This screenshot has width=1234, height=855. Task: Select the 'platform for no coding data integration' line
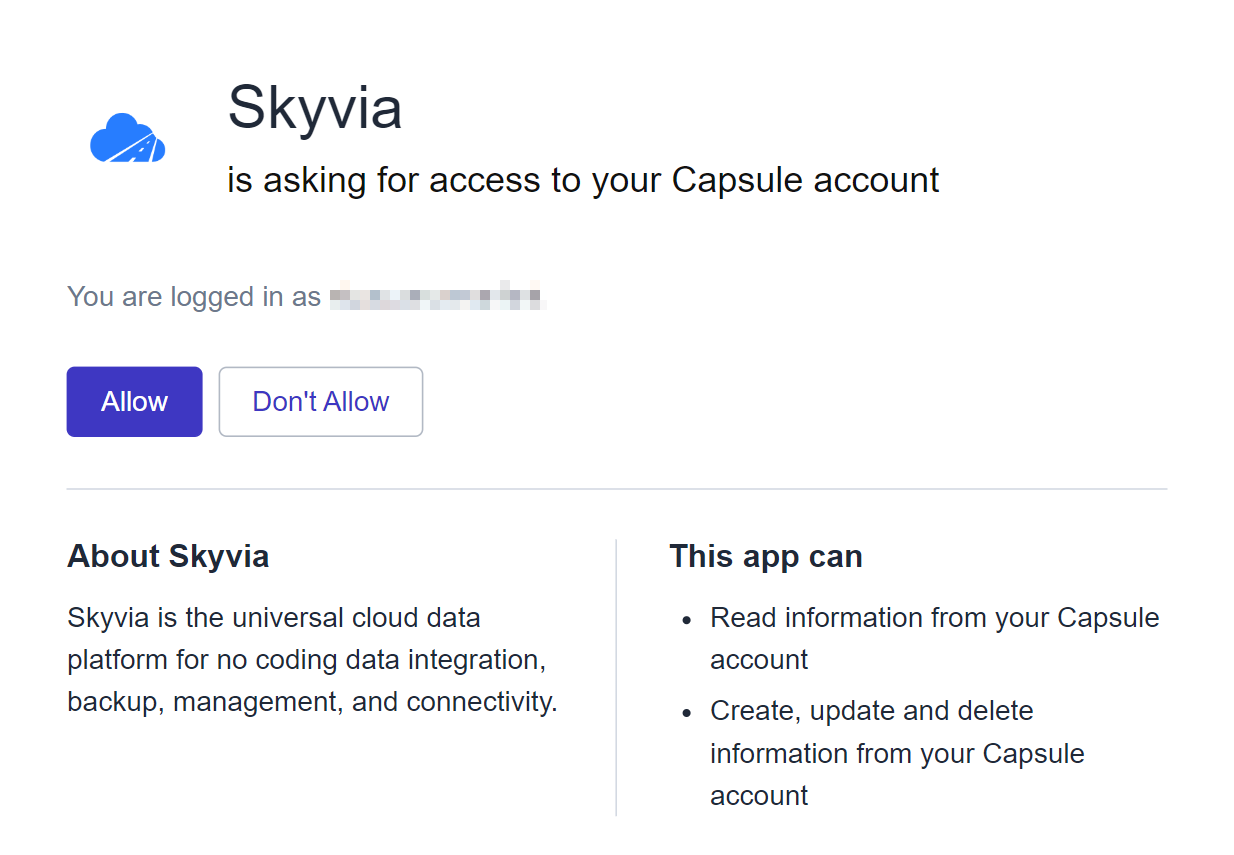305,660
